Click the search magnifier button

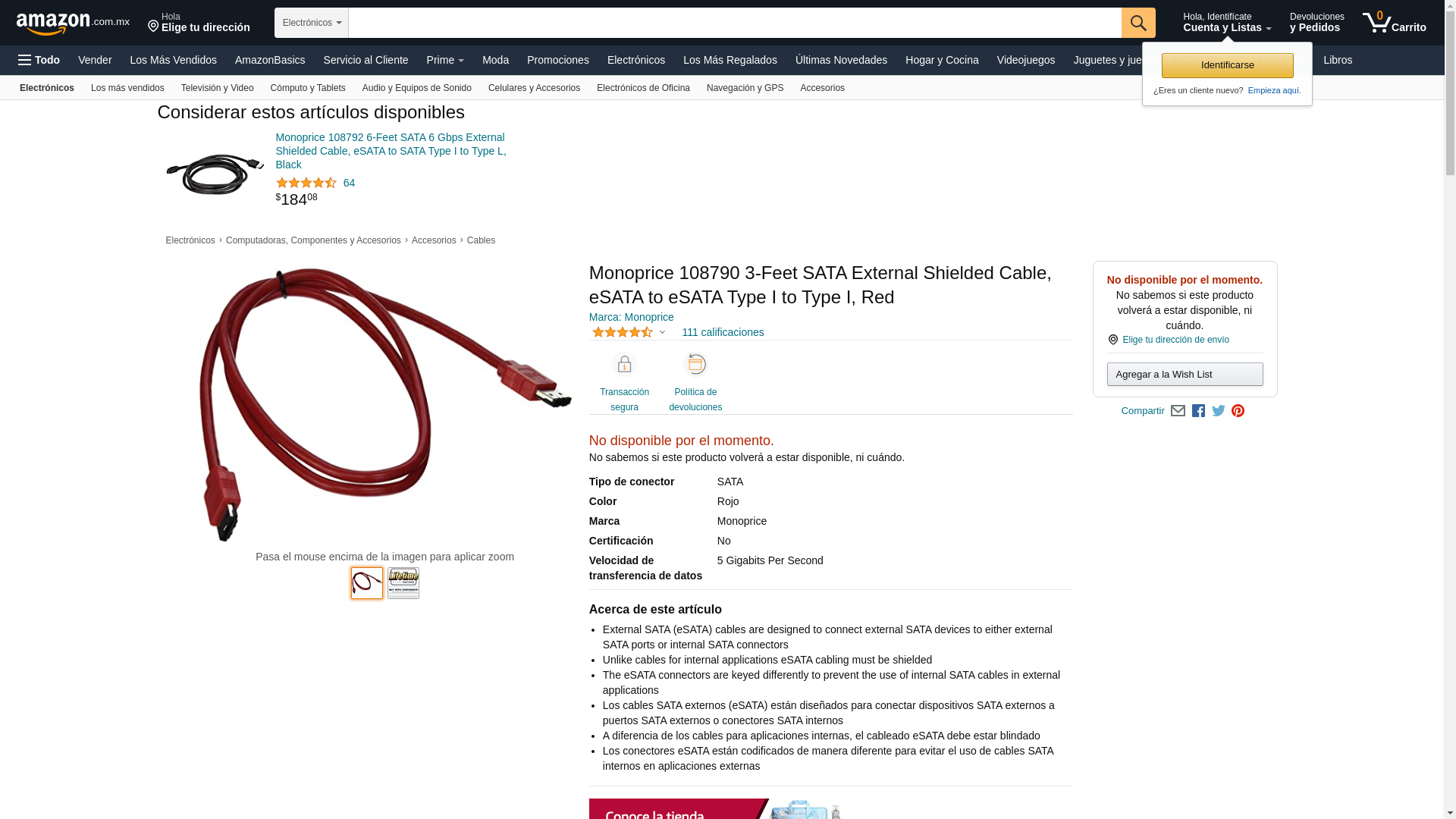[1138, 23]
